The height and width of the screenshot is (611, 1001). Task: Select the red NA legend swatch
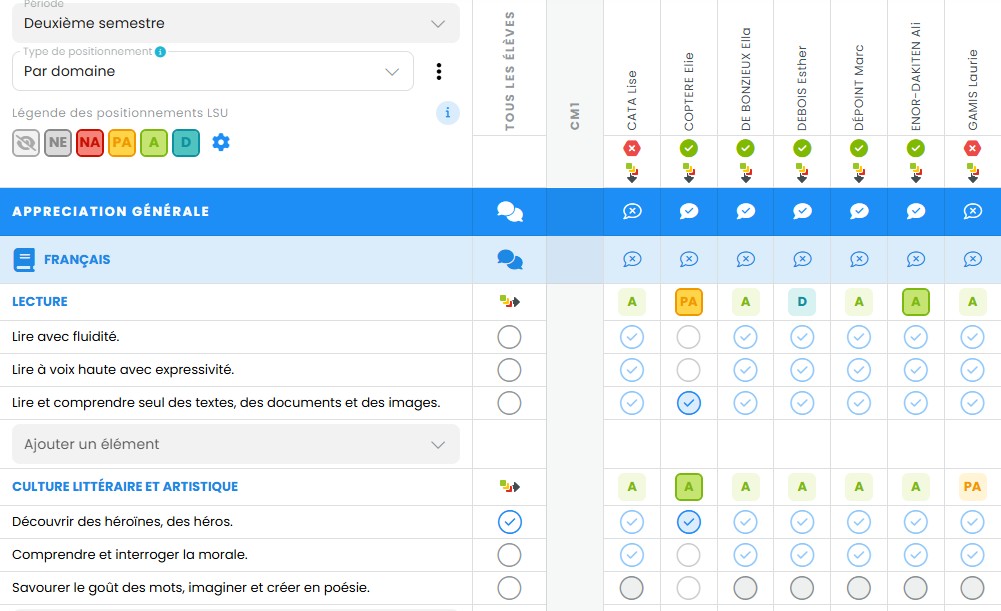pyautogui.click(x=90, y=143)
